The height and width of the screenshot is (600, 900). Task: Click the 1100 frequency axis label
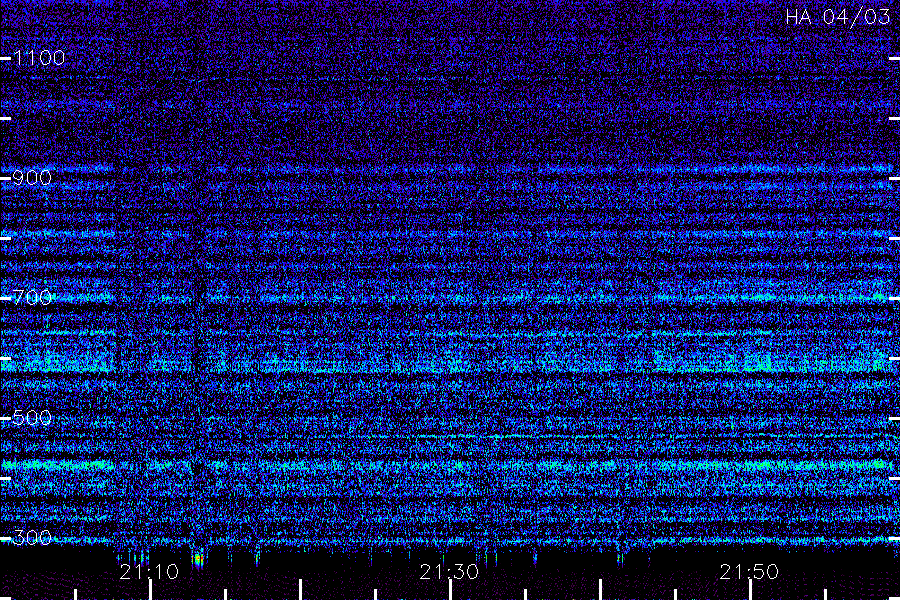(39, 58)
